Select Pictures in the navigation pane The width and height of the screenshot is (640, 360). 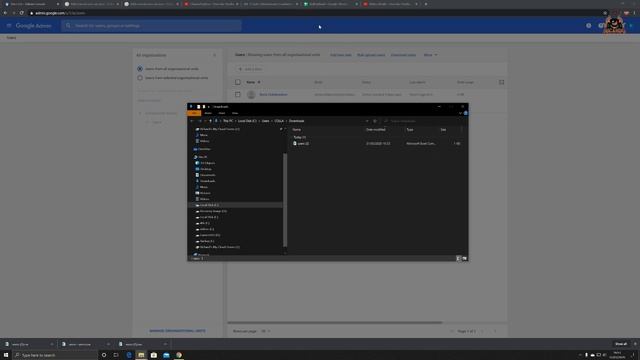pyautogui.click(x=204, y=193)
